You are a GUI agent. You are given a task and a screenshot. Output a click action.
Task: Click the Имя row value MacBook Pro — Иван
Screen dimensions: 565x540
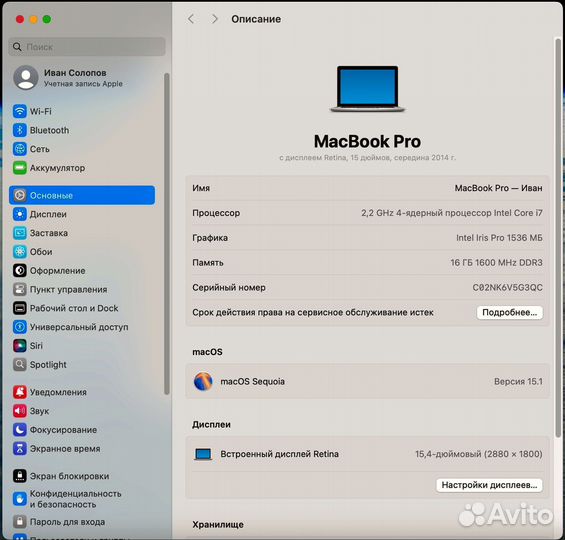click(498, 188)
